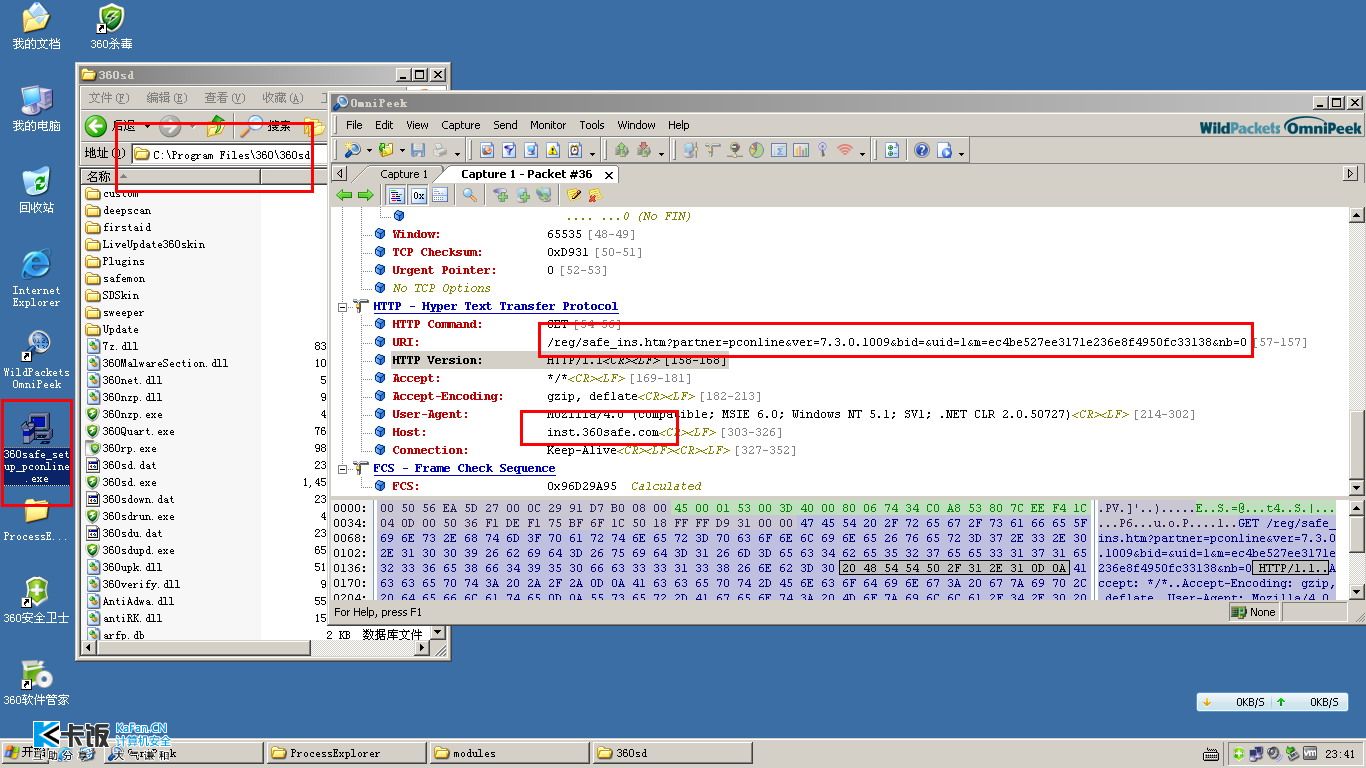Click the Search button in 360sd window

click(266, 126)
